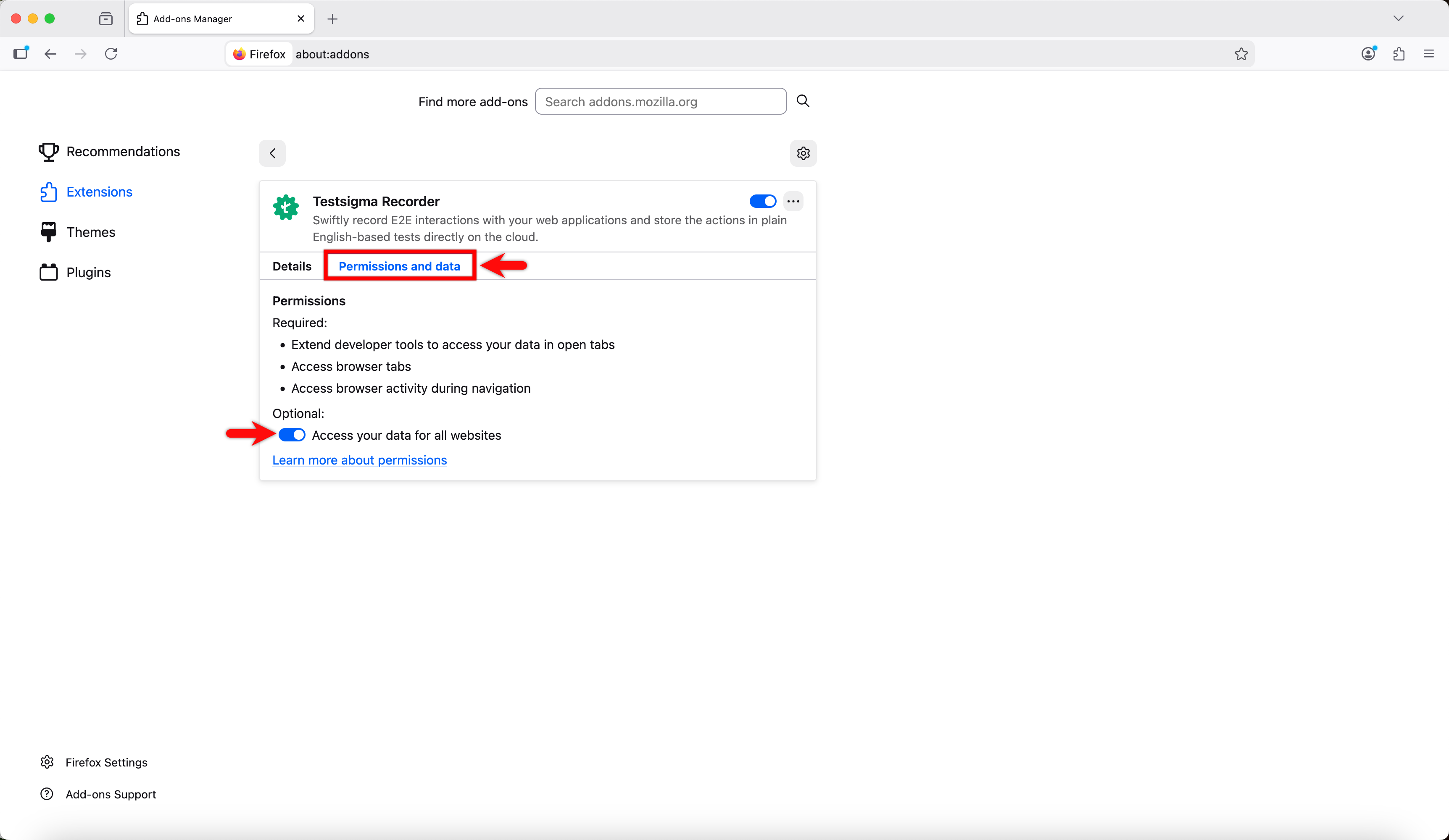Open the Recommendations category
The image size is (1449, 840).
coord(109,152)
